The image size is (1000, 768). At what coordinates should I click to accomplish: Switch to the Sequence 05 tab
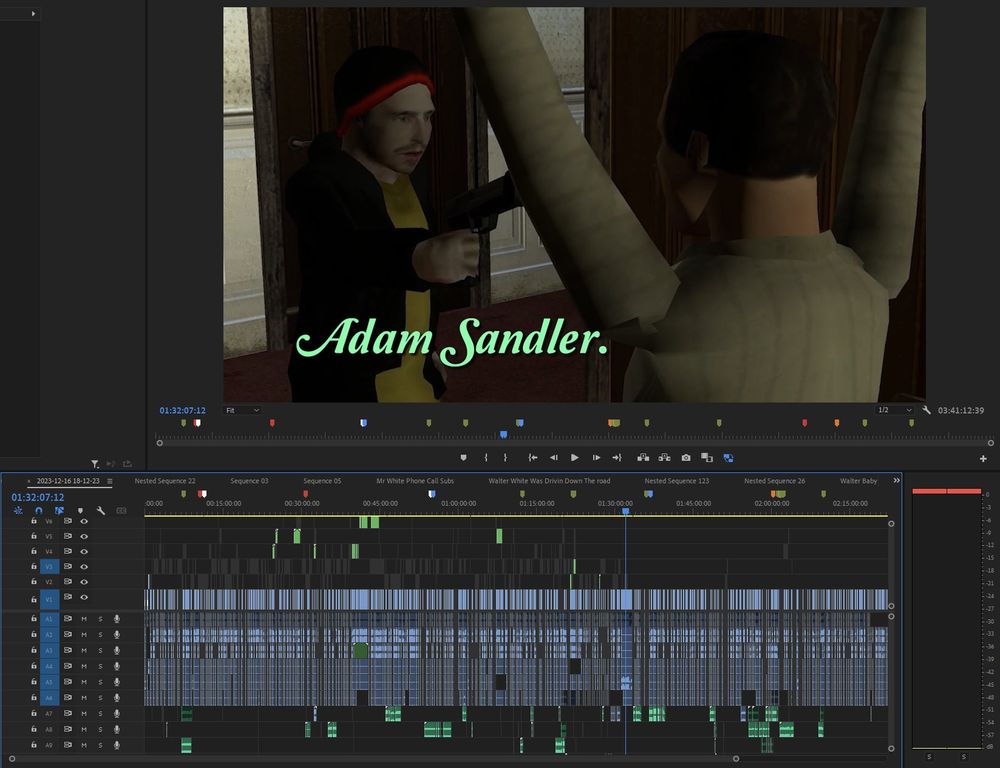tap(322, 481)
